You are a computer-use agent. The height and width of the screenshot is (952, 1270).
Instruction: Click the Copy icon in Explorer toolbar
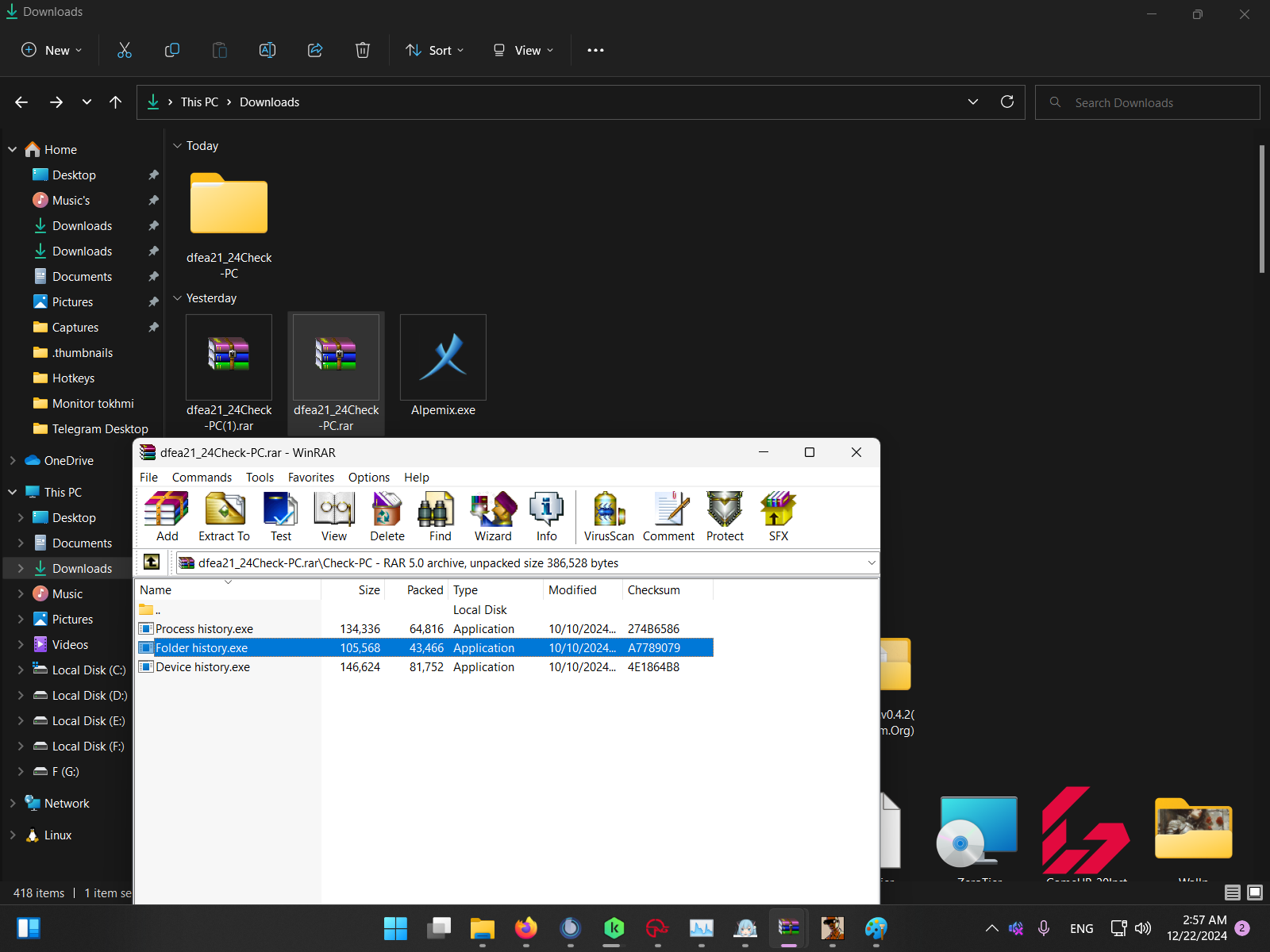tap(172, 50)
